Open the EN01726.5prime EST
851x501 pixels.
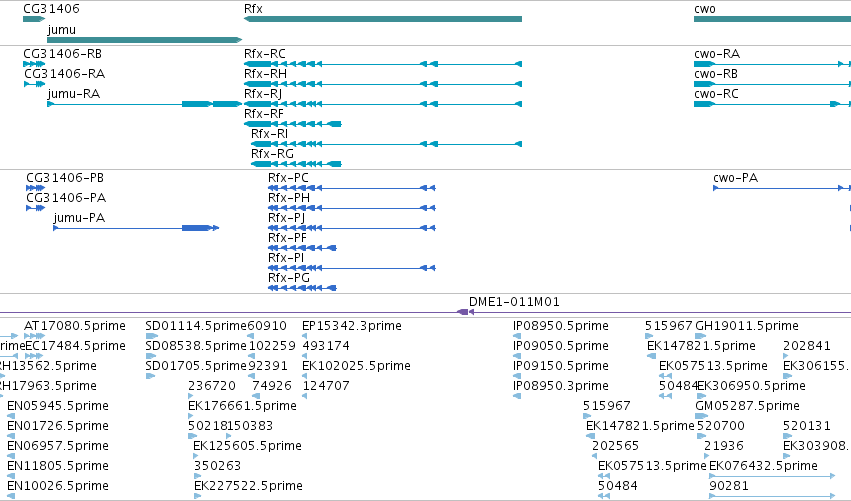pos(58,426)
